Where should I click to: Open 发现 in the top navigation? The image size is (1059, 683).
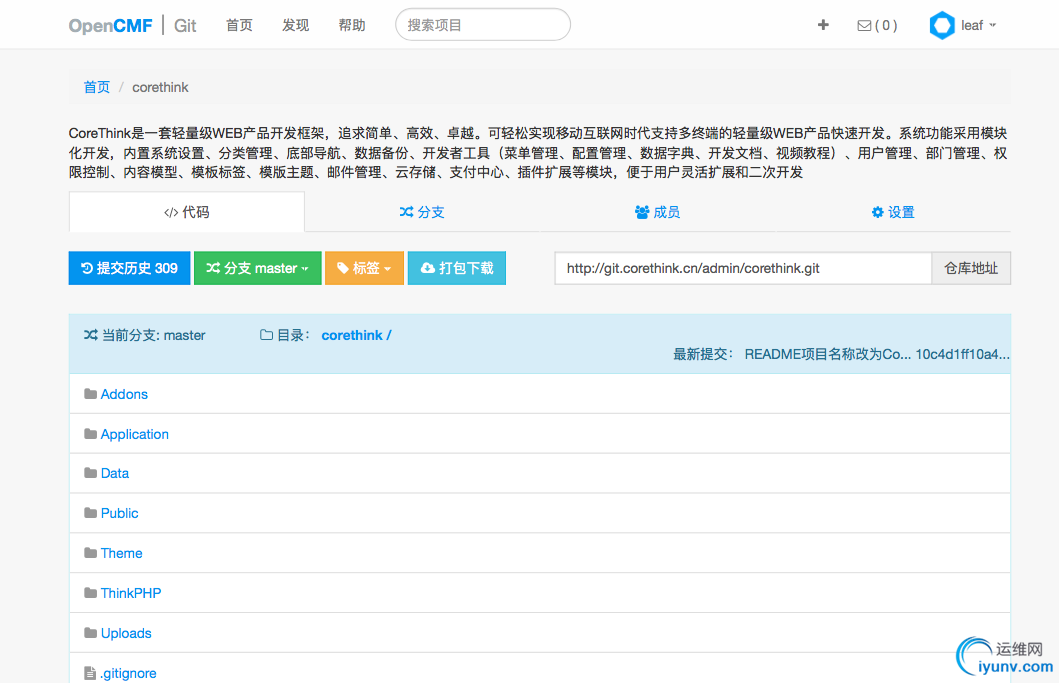click(x=295, y=25)
